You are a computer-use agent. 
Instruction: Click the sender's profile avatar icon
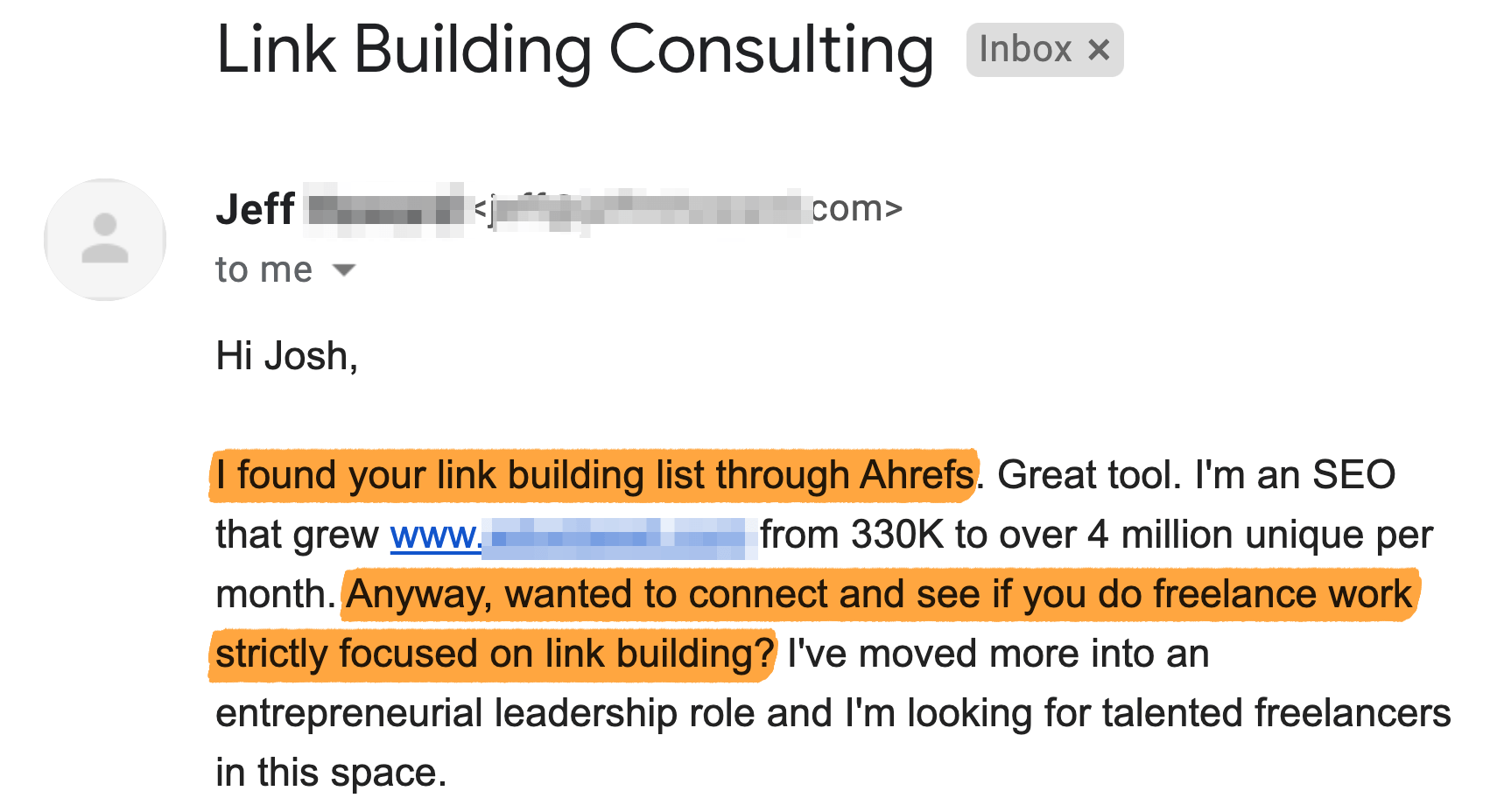click(105, 239)
